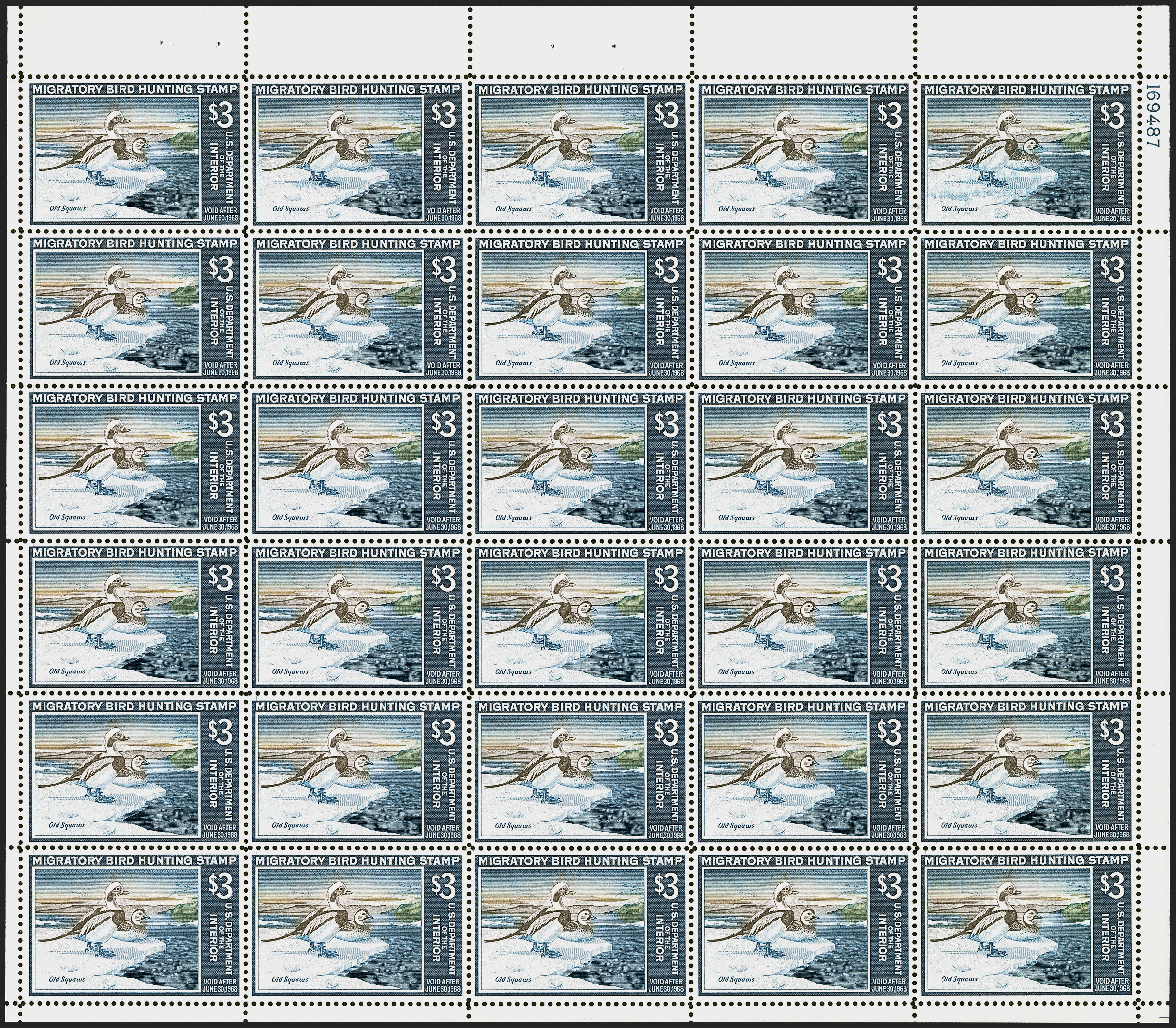Click the 'MIGRATORY BIRD HUNTING STAMP' header of the top middle stamp
The height and width of the screenshot is (1028, 1176).
tap(581, 90)
